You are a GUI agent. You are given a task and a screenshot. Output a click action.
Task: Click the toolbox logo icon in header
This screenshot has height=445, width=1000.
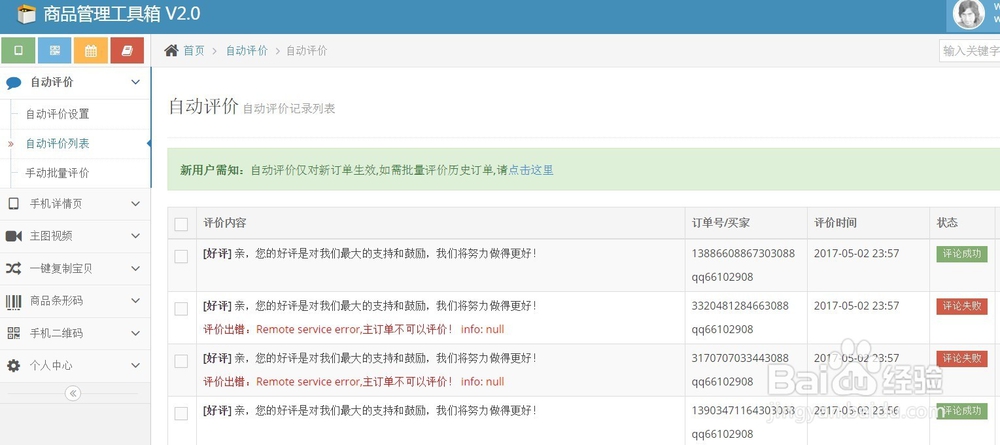pos(26,14)
